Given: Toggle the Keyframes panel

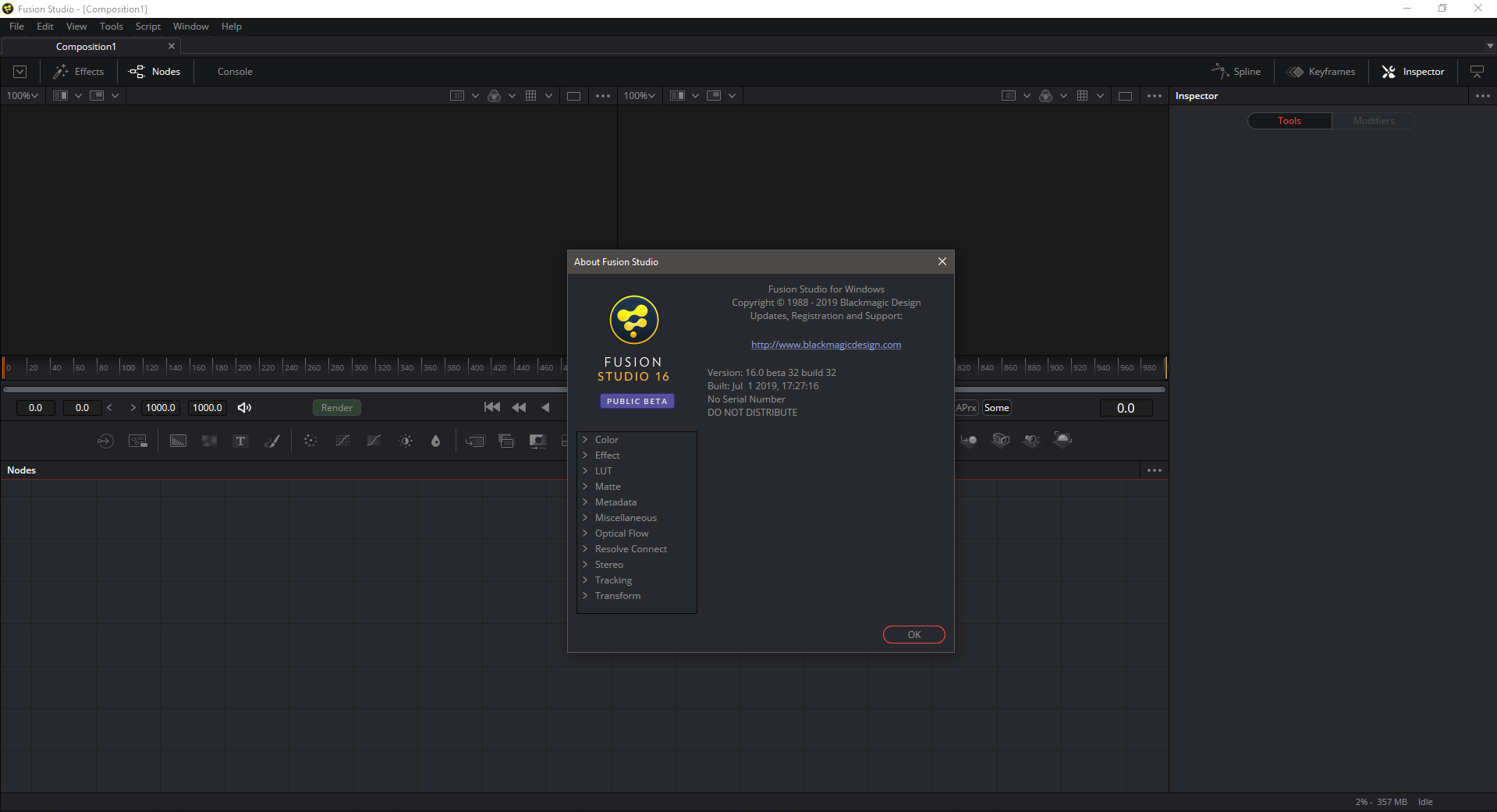Looking at the screenshot, I should (1321, 72).
